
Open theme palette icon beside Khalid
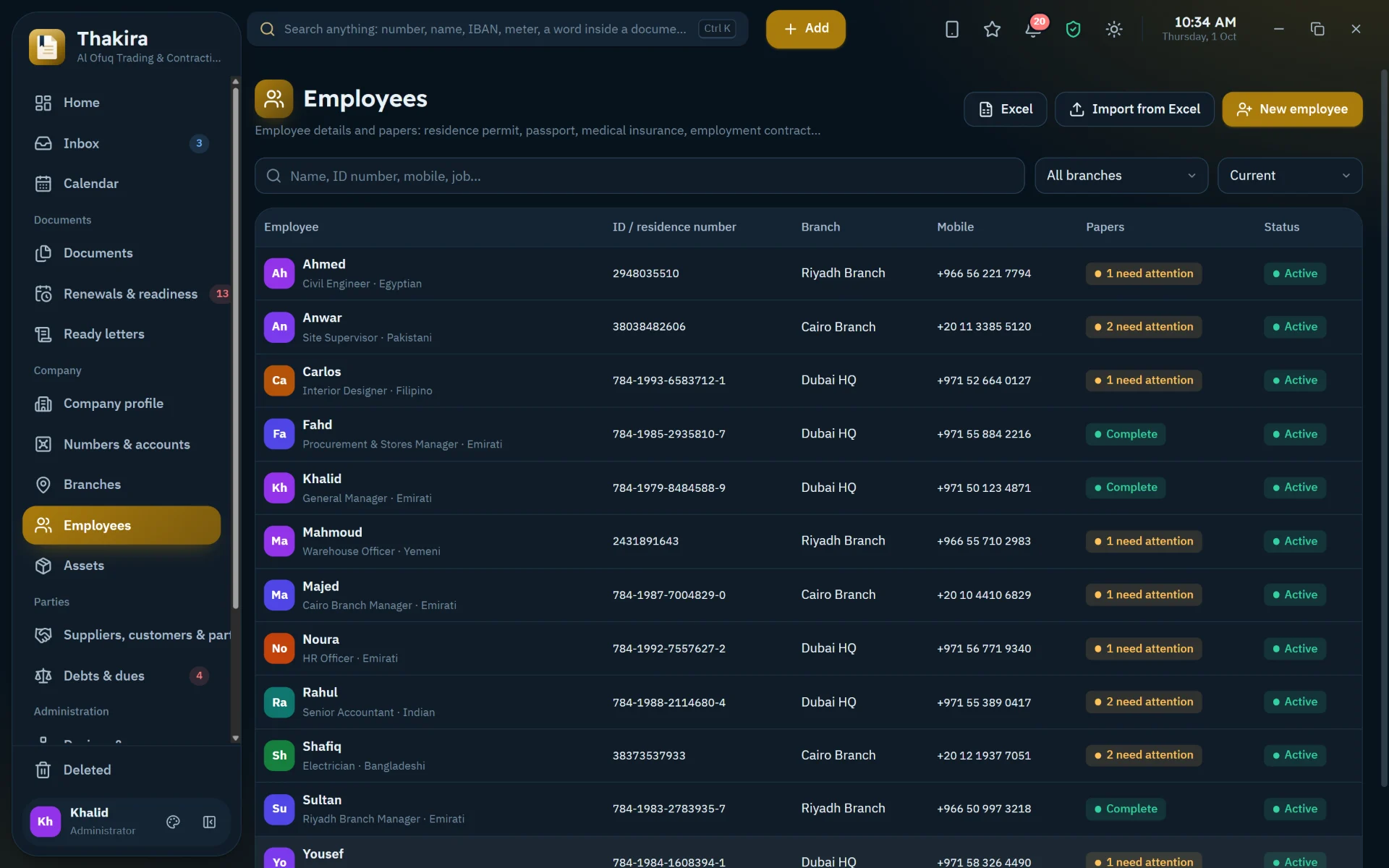click(173, 822)
